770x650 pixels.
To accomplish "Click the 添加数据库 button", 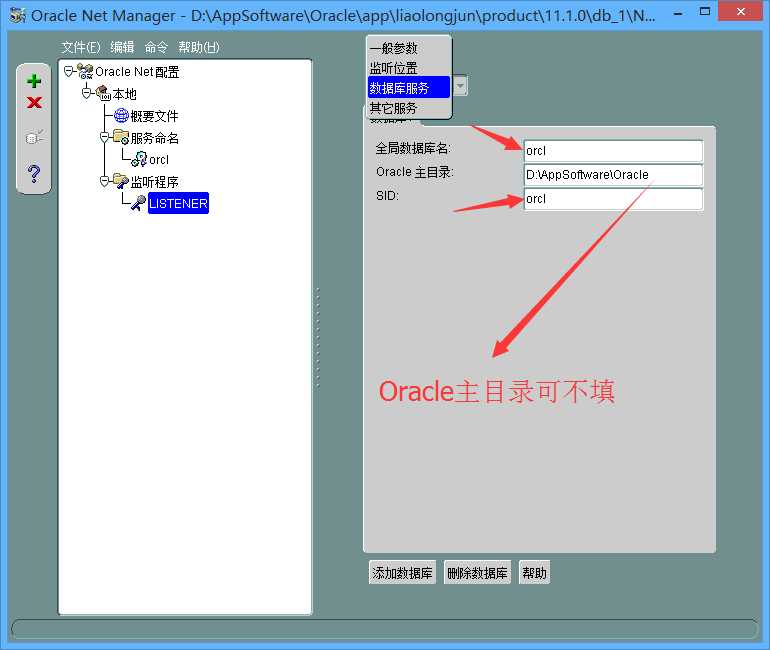I will click(x=402, y=573).
